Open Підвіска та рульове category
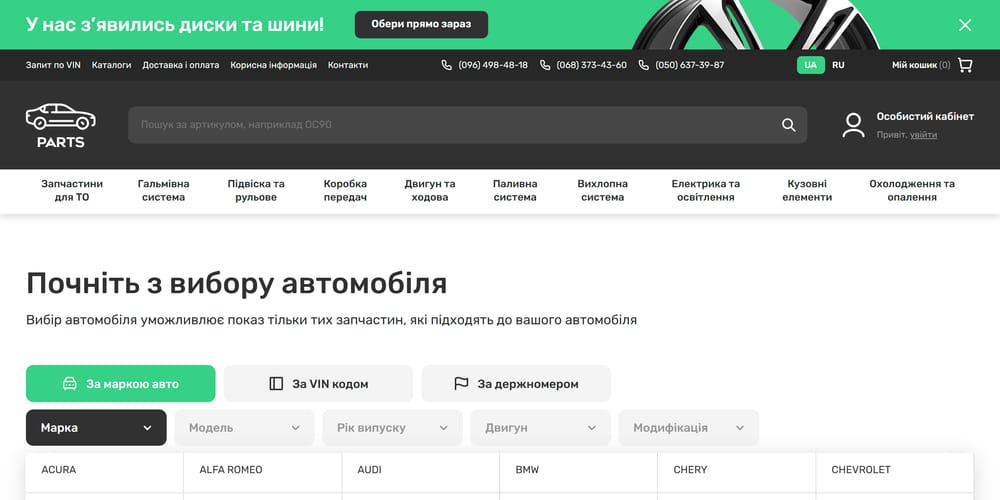Viewport: 1000px width, 500px height. pyautogui.click(x=256, y=191)
